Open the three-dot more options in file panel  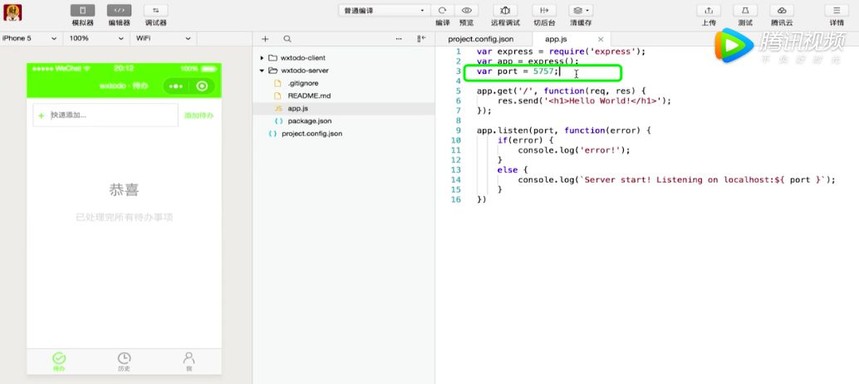coord(399,39)
